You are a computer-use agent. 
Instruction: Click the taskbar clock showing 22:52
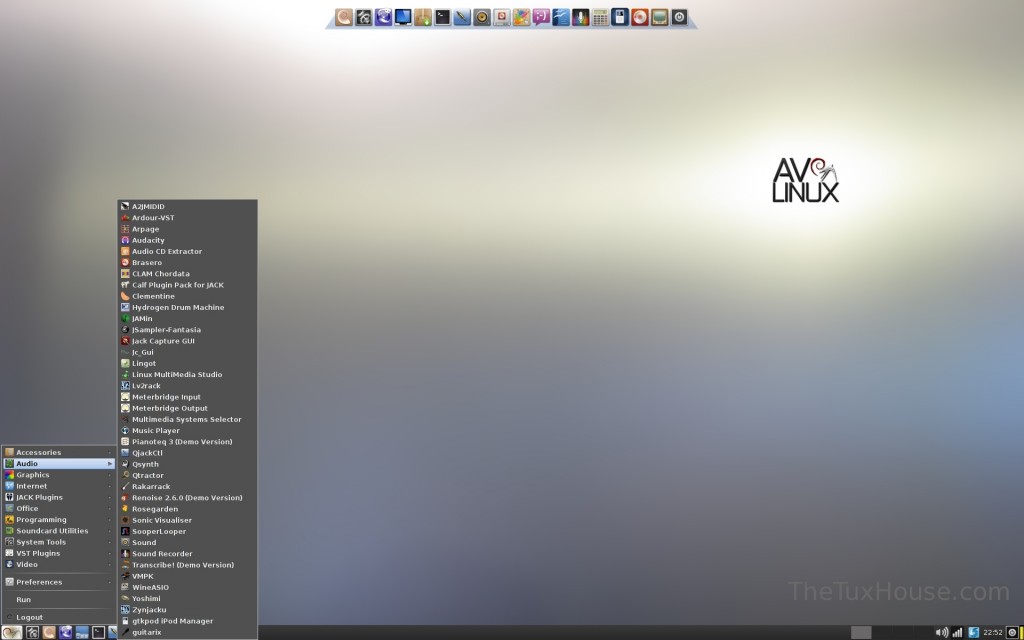click(993, 632)
